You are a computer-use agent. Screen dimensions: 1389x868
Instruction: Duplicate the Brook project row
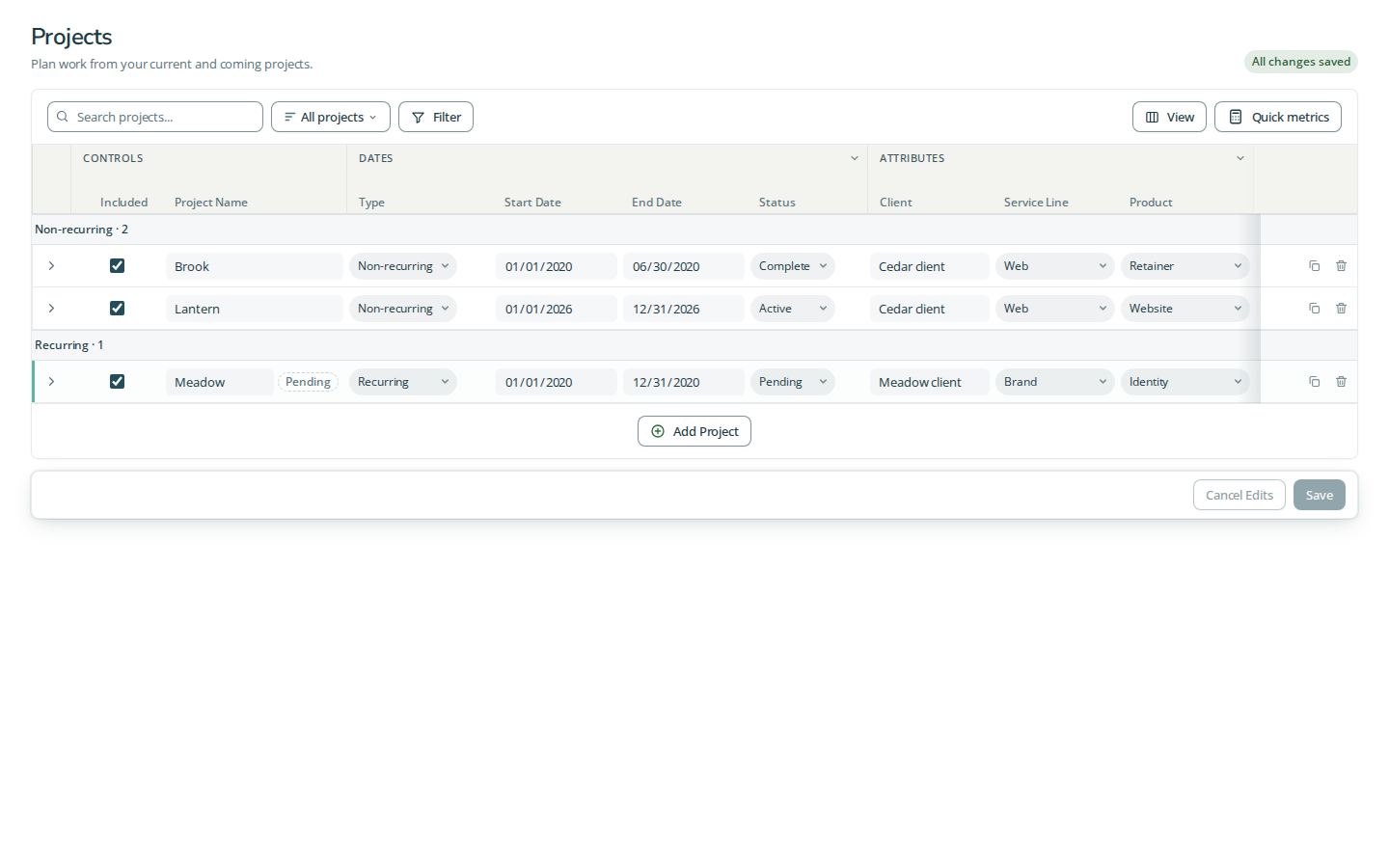(x=1314, y=266)
